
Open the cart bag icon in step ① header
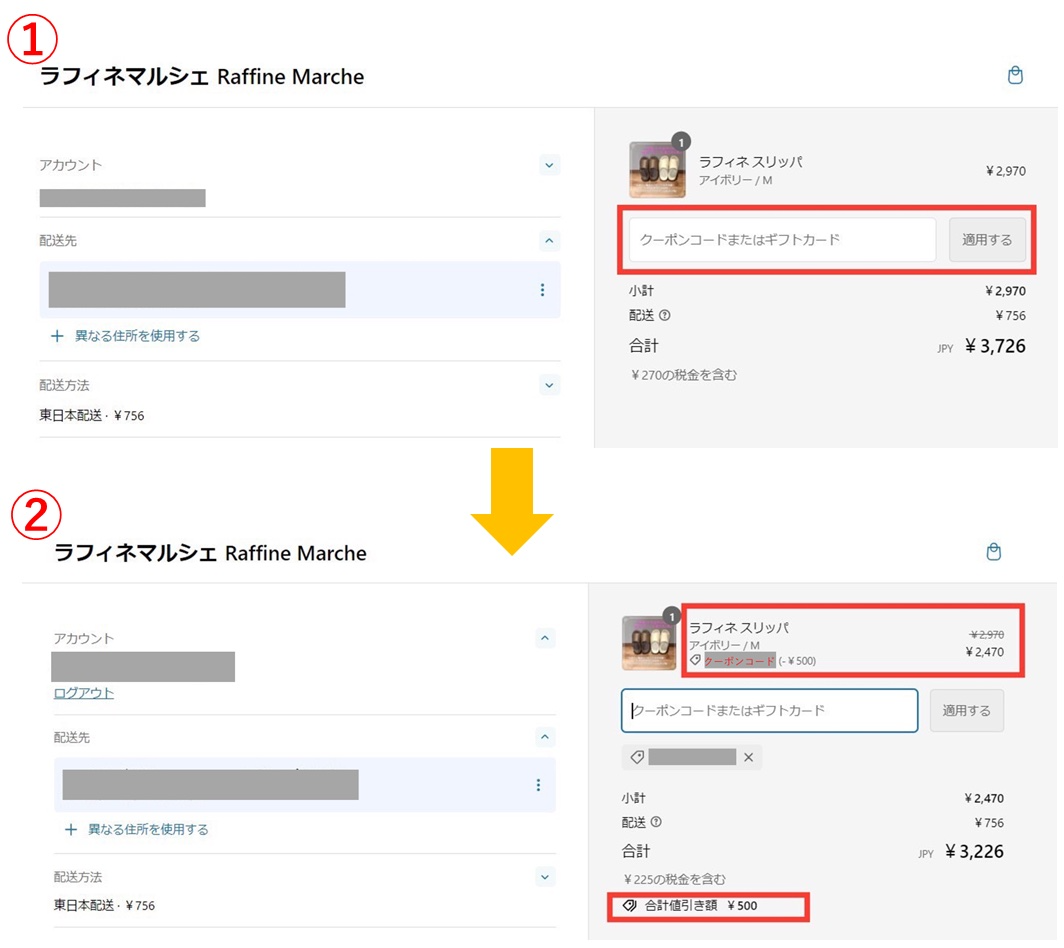[1015, 76]
